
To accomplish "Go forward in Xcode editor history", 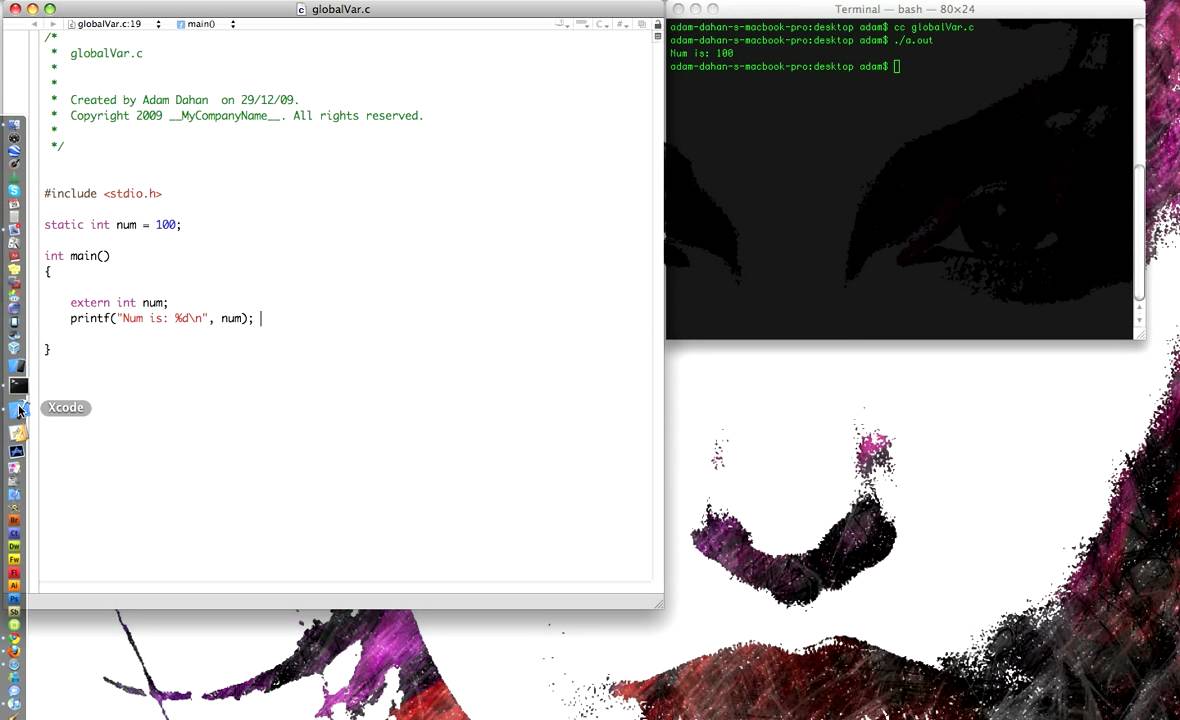I will 53,24.
